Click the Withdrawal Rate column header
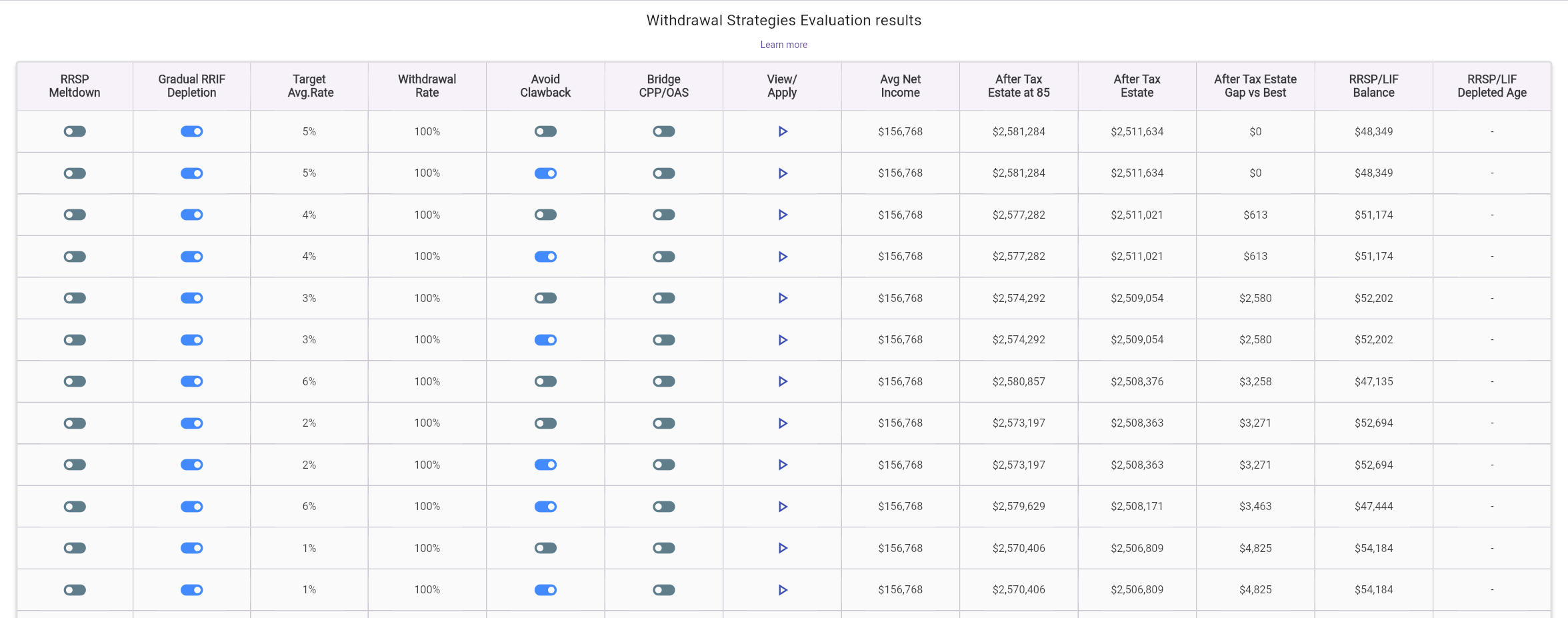Screen dimensions: 1568x618 tap(427, 85)
